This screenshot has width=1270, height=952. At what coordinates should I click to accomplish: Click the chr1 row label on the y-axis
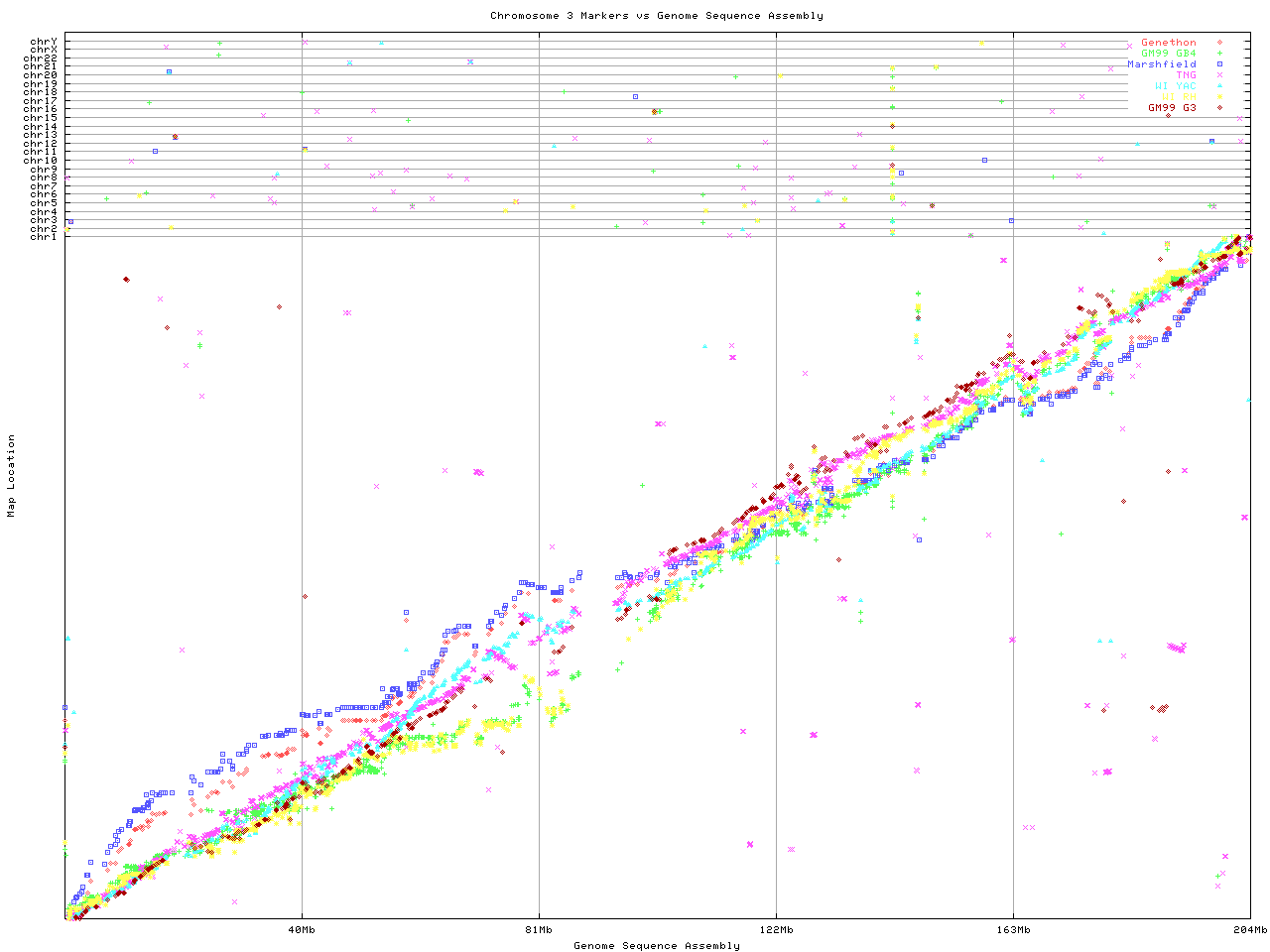point(43,237)
